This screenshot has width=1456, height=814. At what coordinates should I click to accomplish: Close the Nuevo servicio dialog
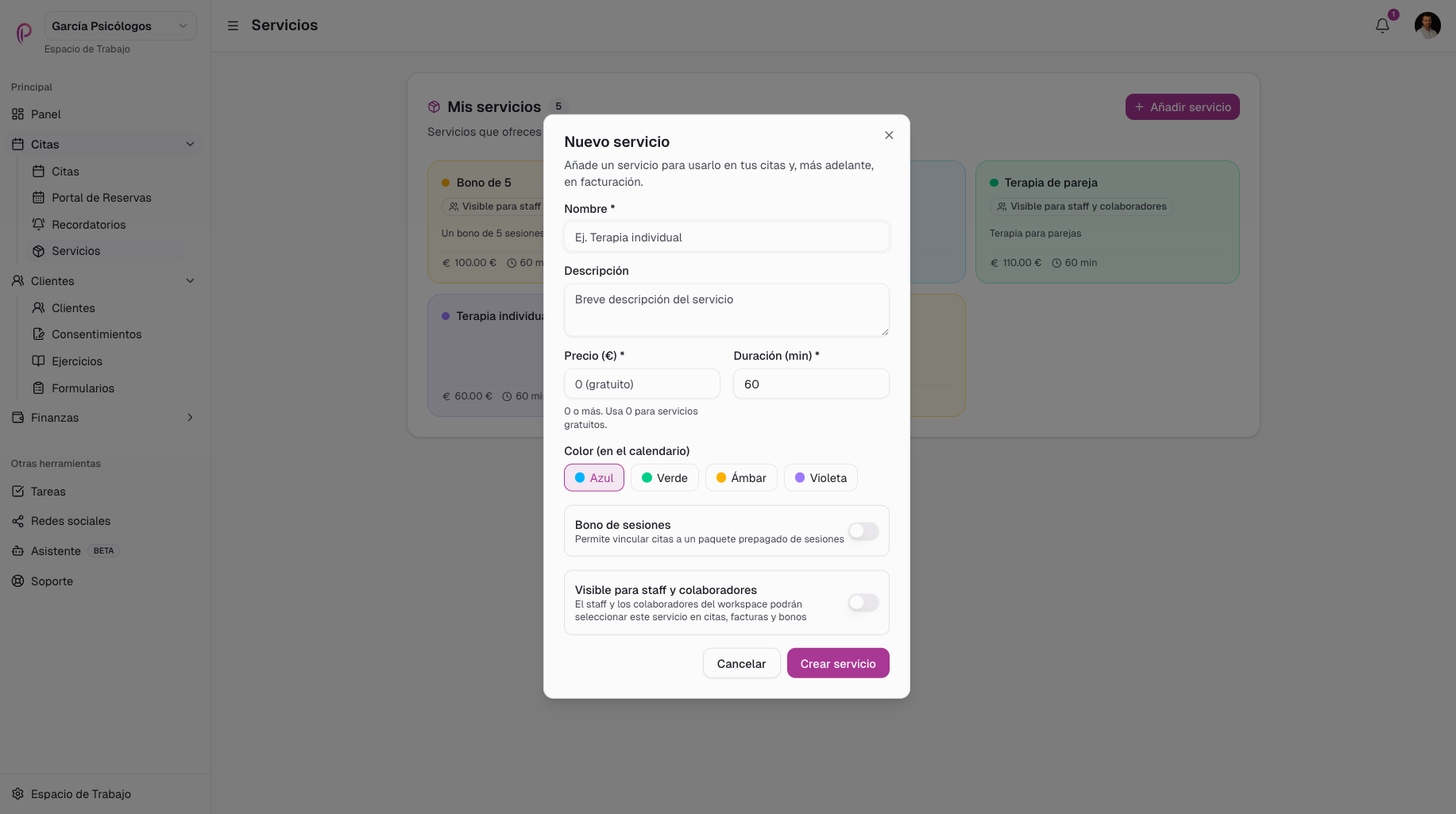tap(889, 135)
